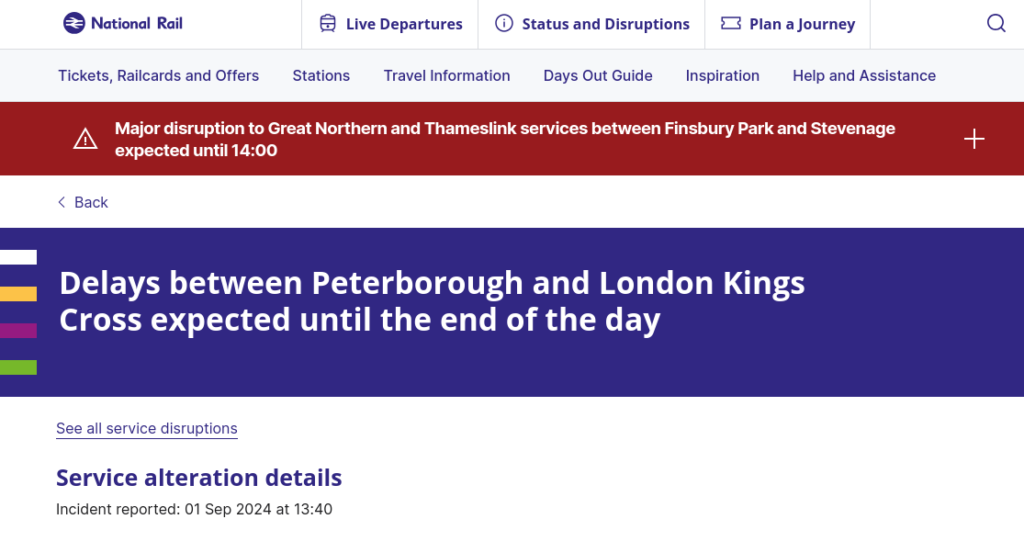Viewport: 1024px width, 553px height.
Task: Expand the major disruption banner with plus
Action: 974,138
